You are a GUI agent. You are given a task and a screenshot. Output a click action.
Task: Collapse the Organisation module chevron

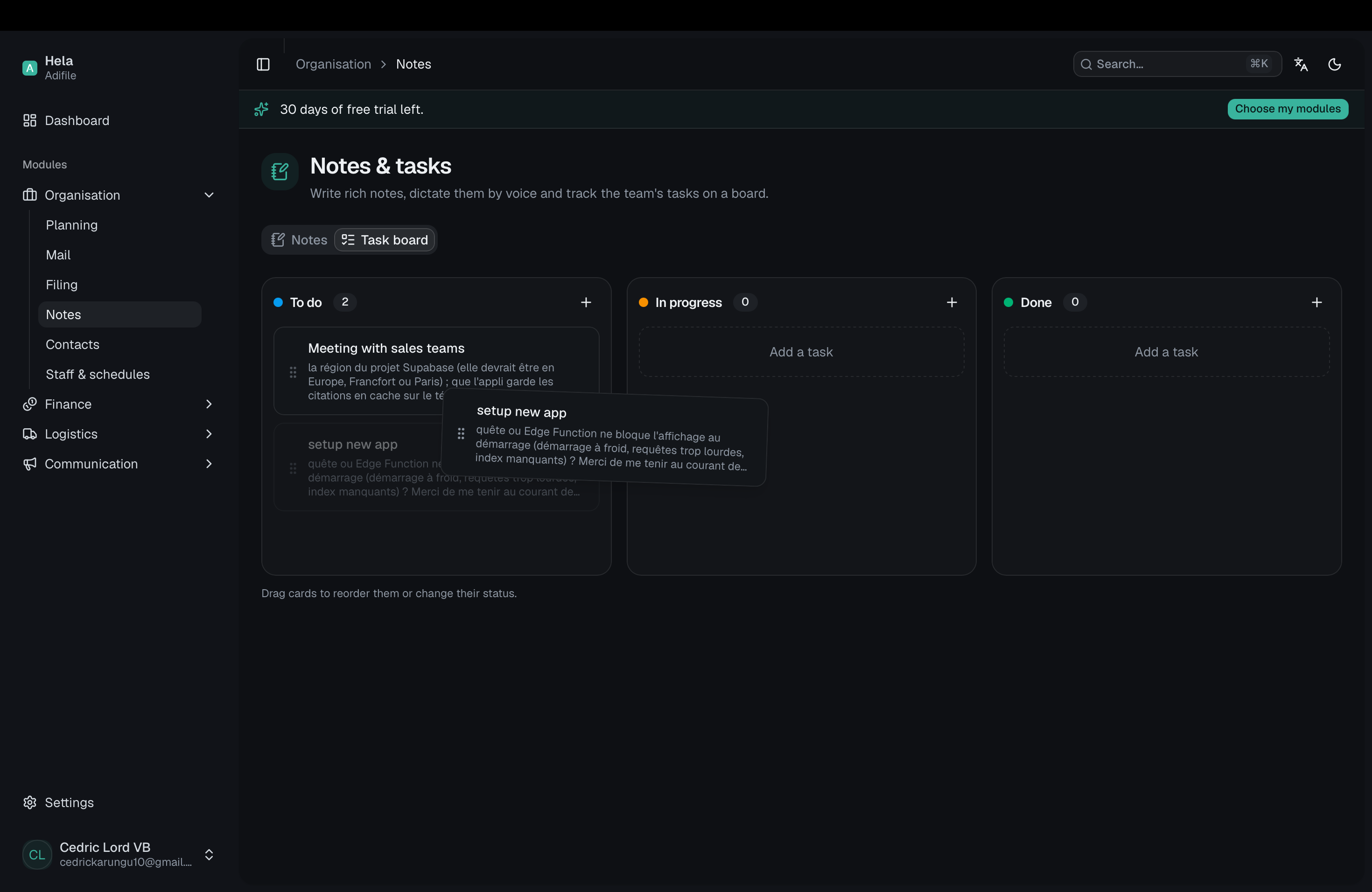tap(209, 195)
